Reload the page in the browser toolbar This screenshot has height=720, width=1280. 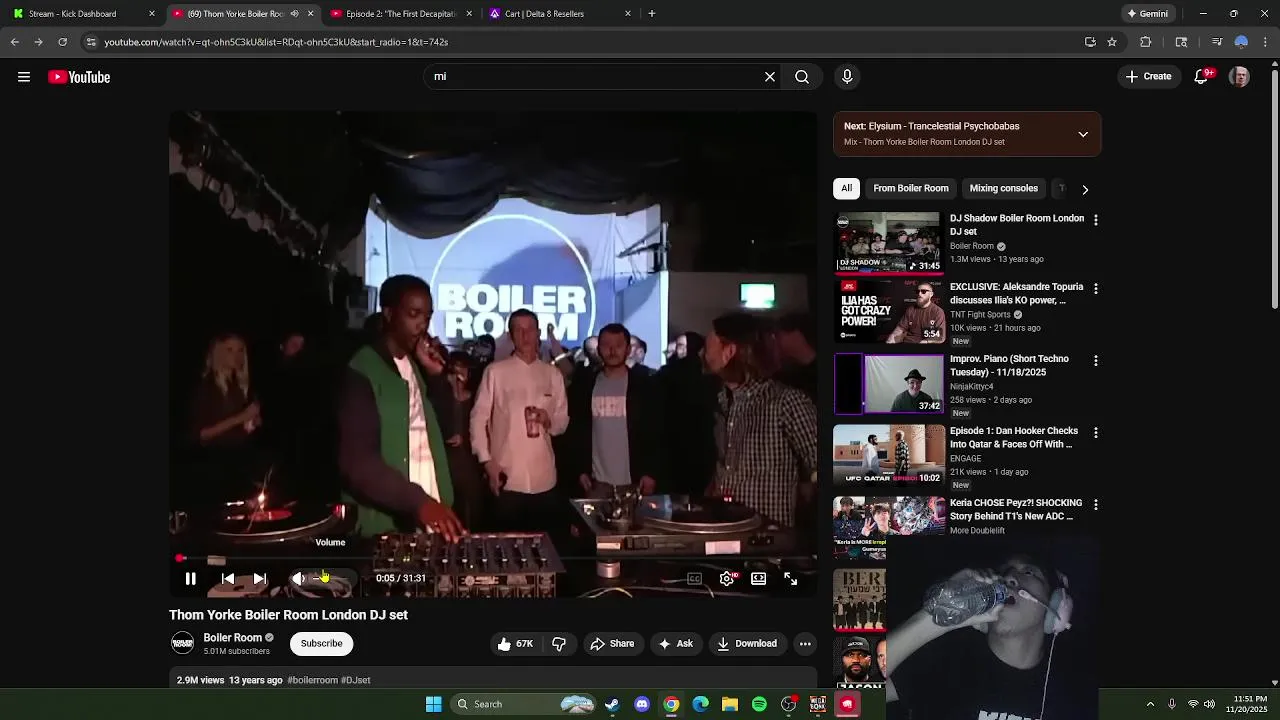pyautogui.click(x=62, y=42)
